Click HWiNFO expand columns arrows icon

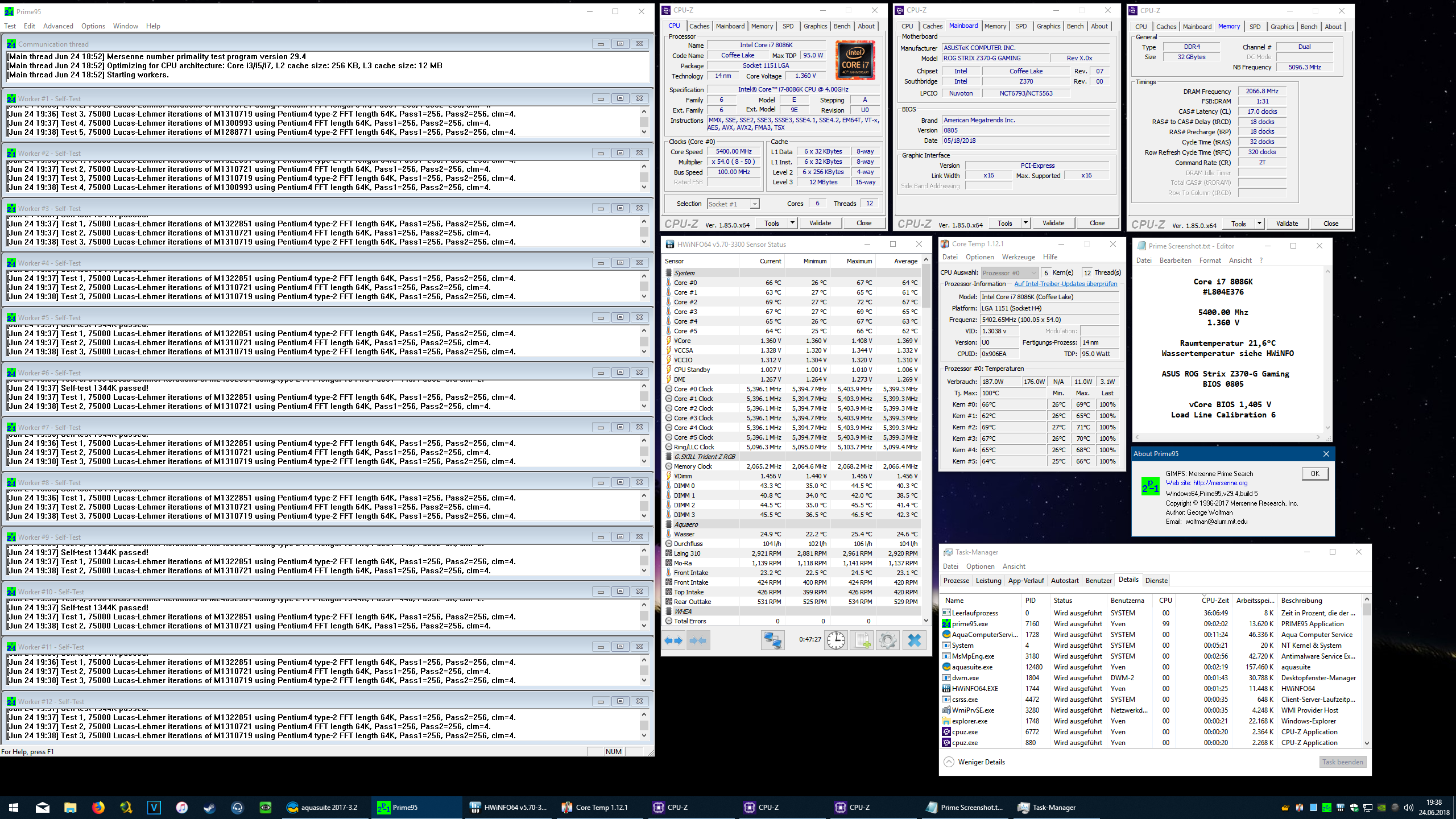coord(673,640)
